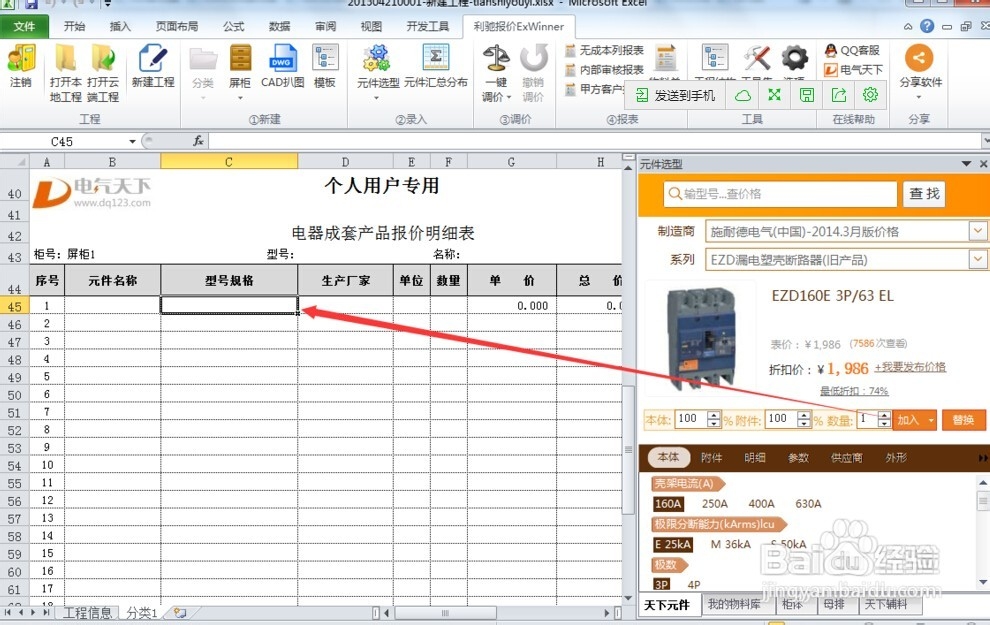Click the green save disk icon
990x625 pixels.
[x=806, y=95]
